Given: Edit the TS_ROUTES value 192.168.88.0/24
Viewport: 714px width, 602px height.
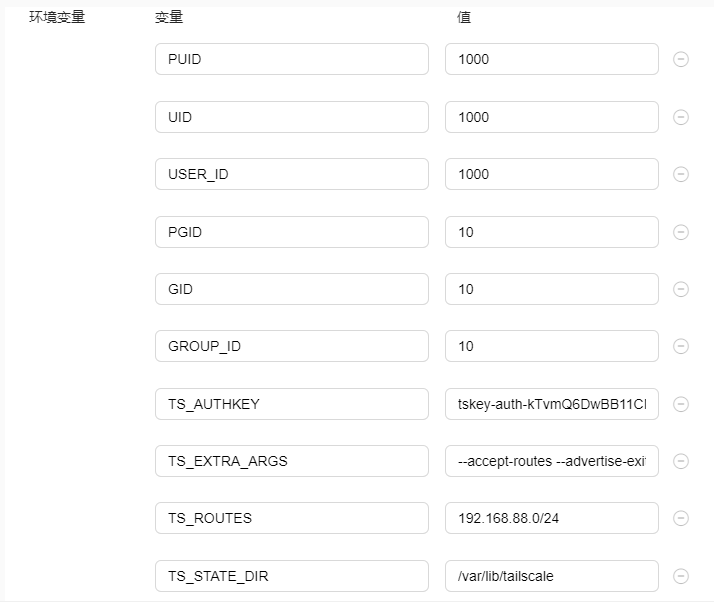Looking at the screenshot, I should pyautogui.click(x=551, y=518).
